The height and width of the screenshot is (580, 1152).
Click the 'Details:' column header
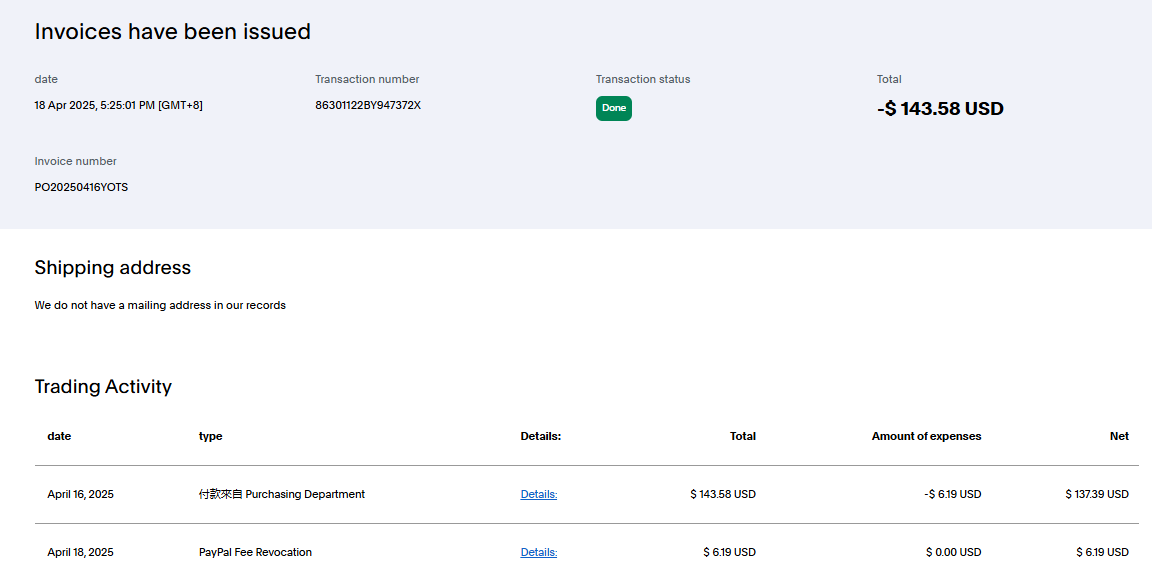coord(540,436)
